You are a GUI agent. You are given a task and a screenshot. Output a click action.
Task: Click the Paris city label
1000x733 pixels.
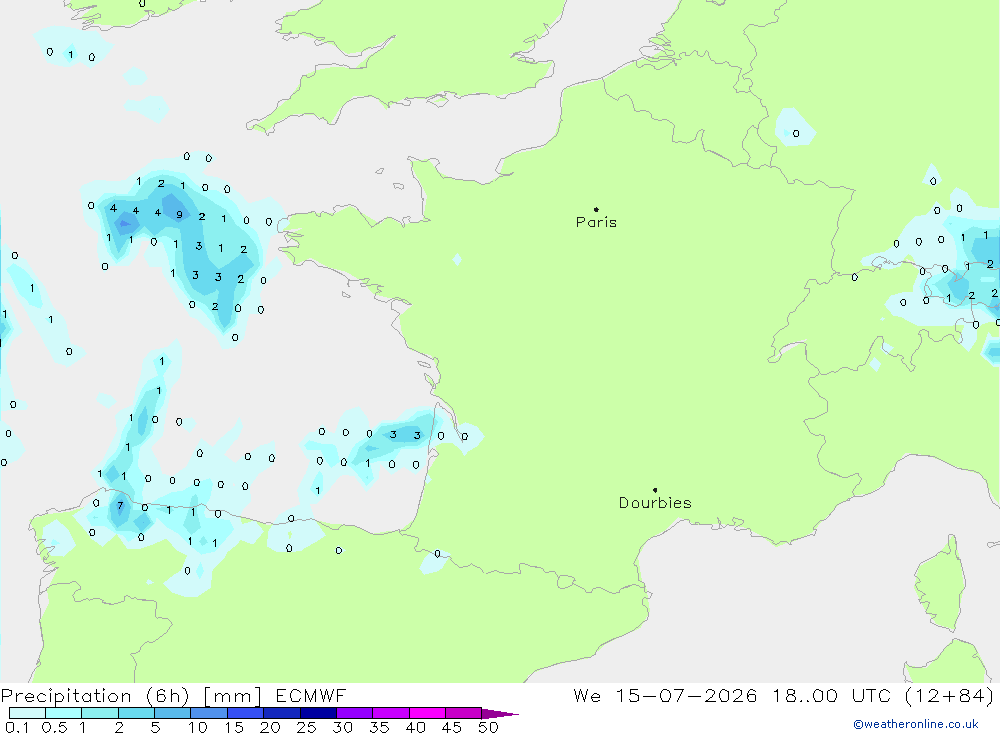coord(596,222)
